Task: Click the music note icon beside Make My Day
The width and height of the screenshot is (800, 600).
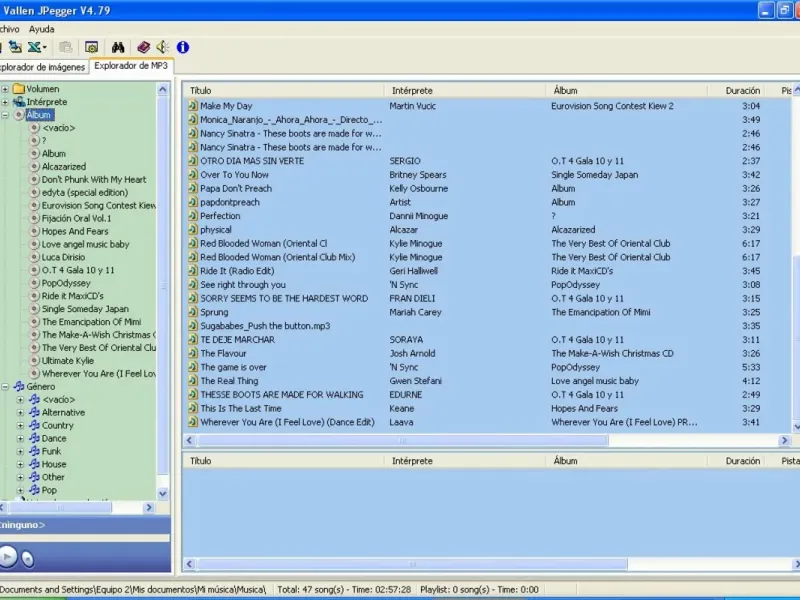Action: pos(193,106)
